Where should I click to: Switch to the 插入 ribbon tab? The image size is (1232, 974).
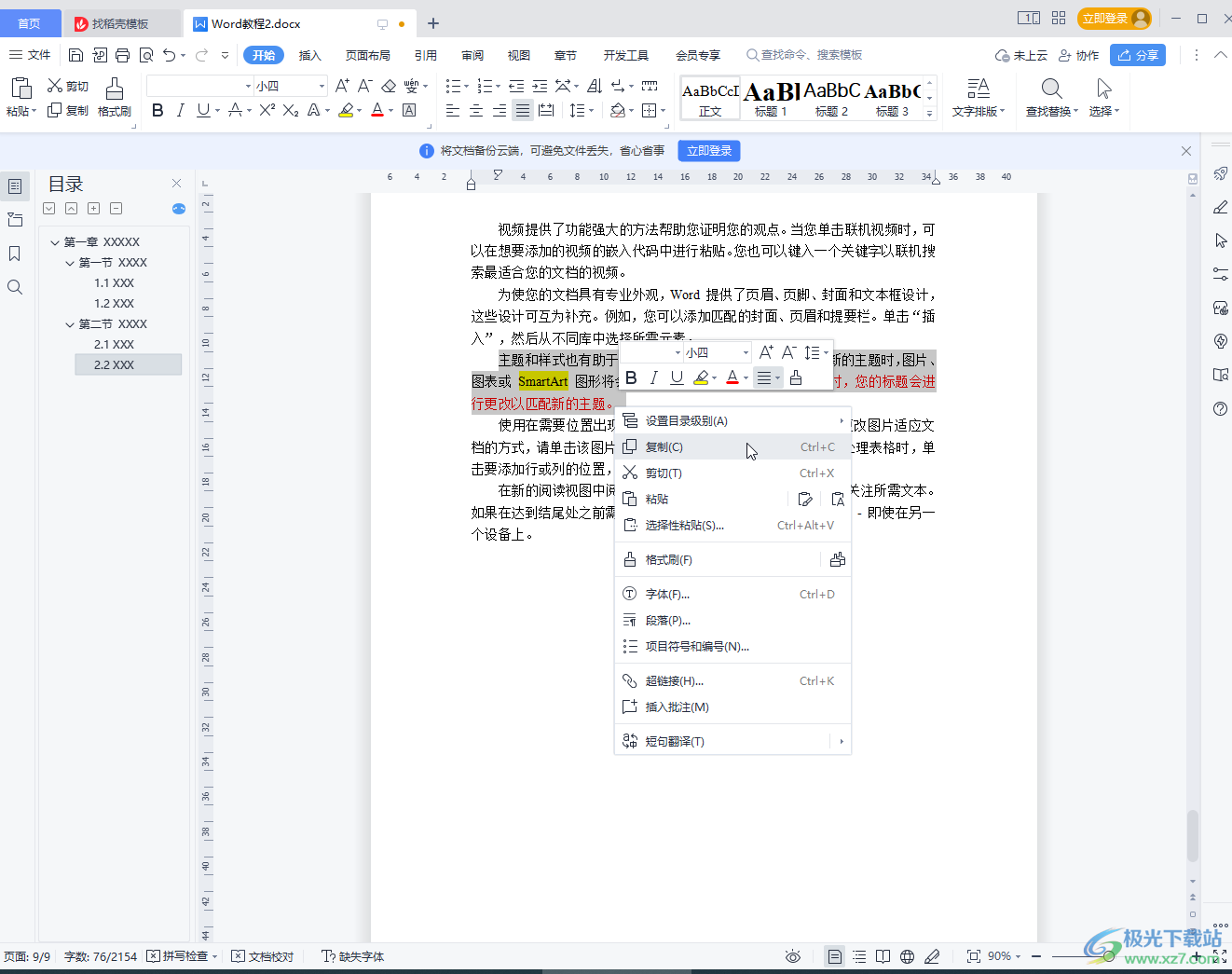(x=309, y=55)
